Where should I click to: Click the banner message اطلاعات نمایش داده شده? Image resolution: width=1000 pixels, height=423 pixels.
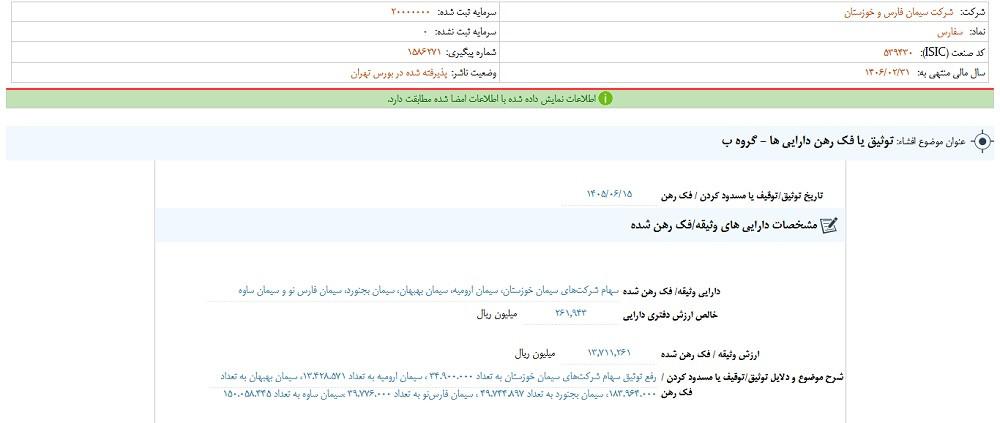(492, 99)
